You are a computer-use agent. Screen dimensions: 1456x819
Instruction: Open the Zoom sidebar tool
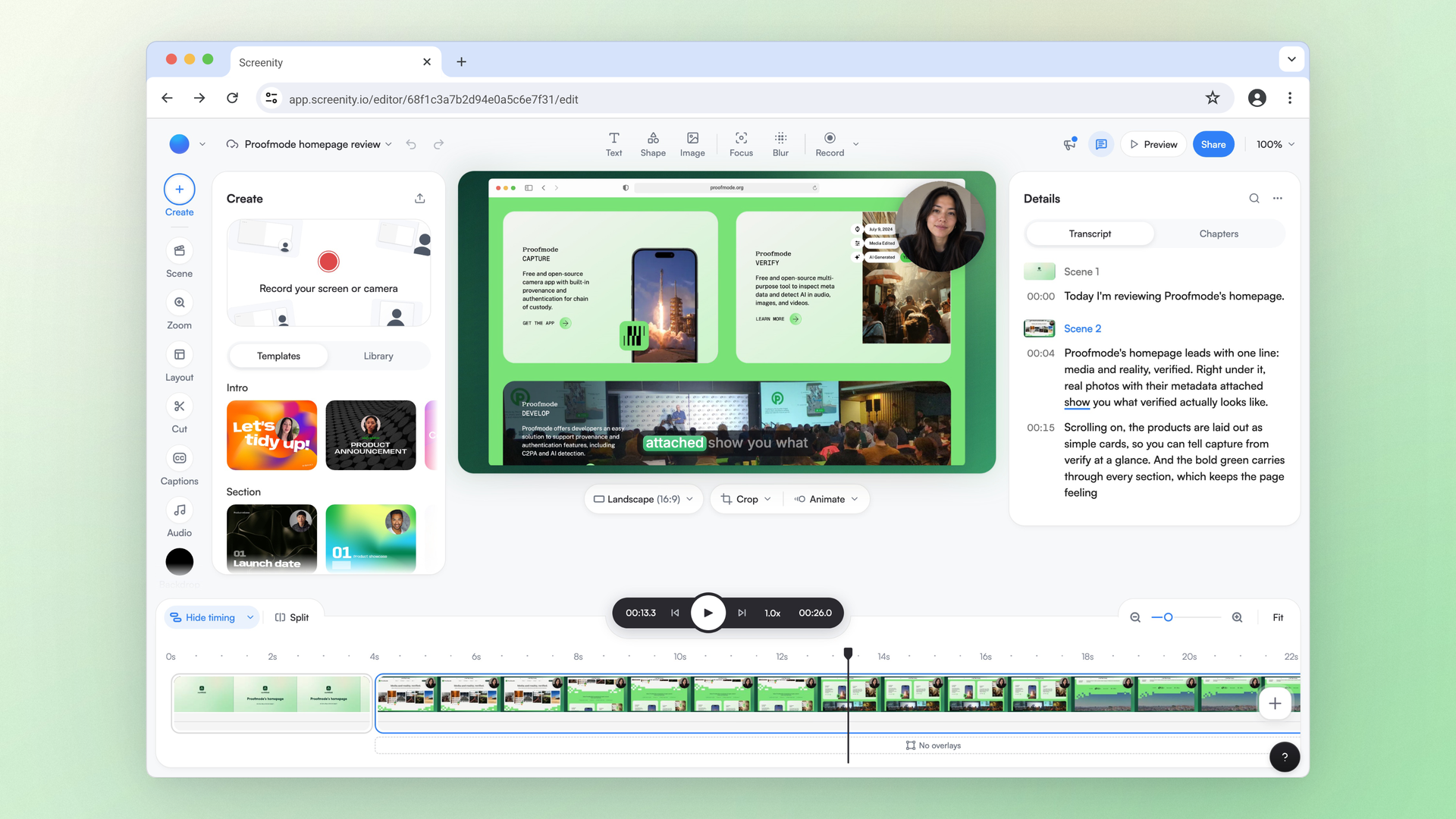tap(180, 311)
